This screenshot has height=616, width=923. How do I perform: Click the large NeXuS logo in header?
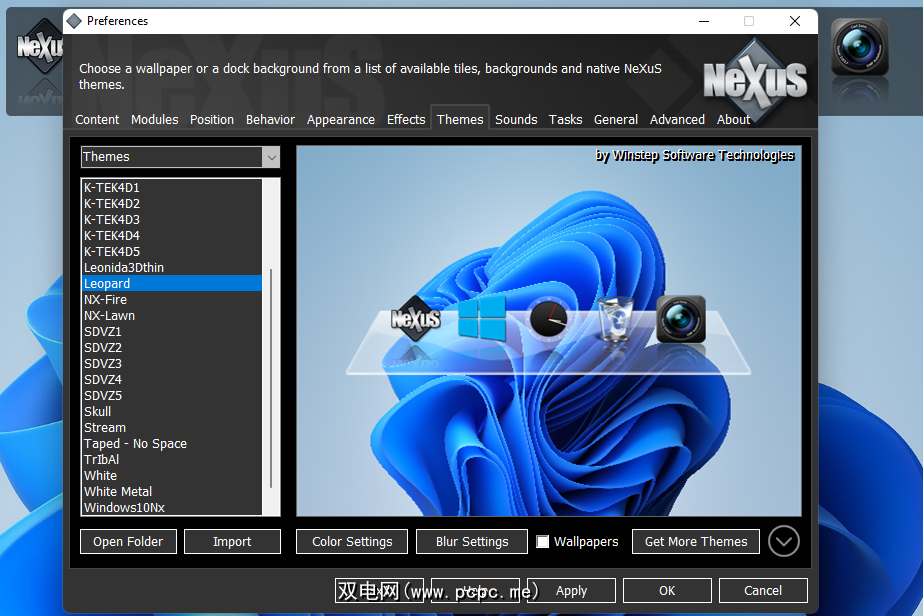pos(755,78)
